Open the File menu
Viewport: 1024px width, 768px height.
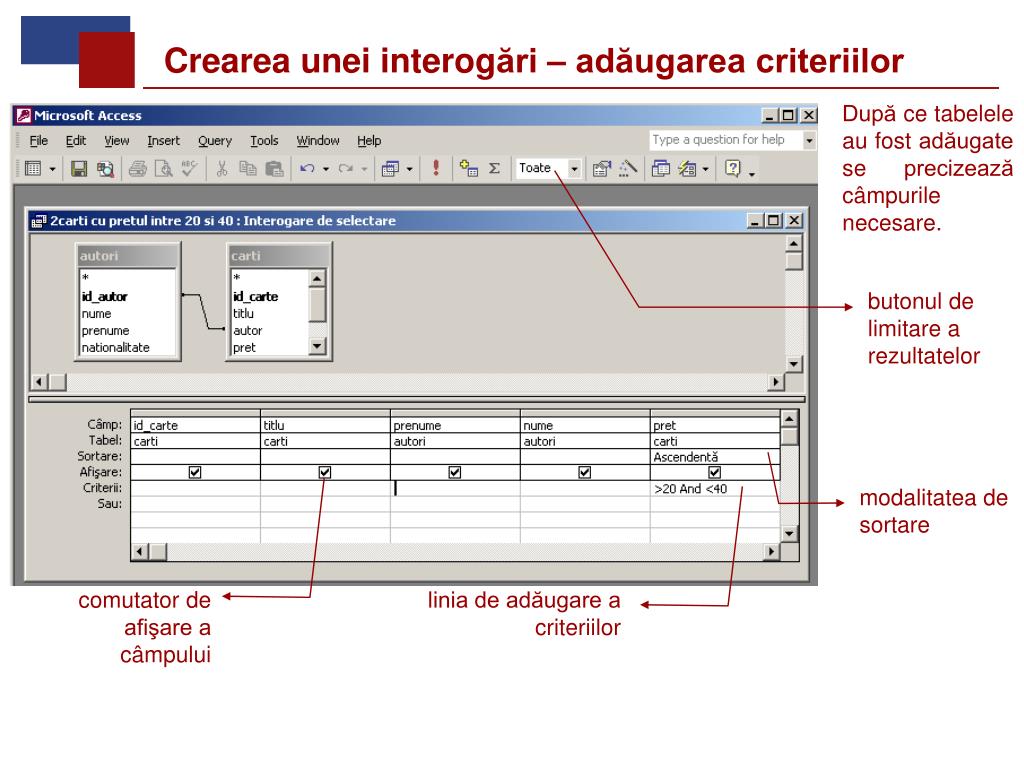tap(39, 140)
